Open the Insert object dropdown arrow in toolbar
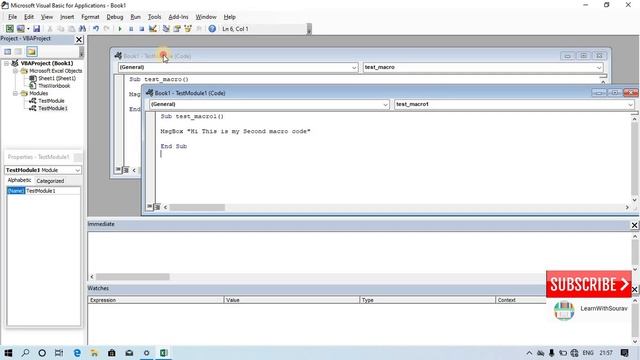Viewport: 640px width, 360px height. point(28,29)
